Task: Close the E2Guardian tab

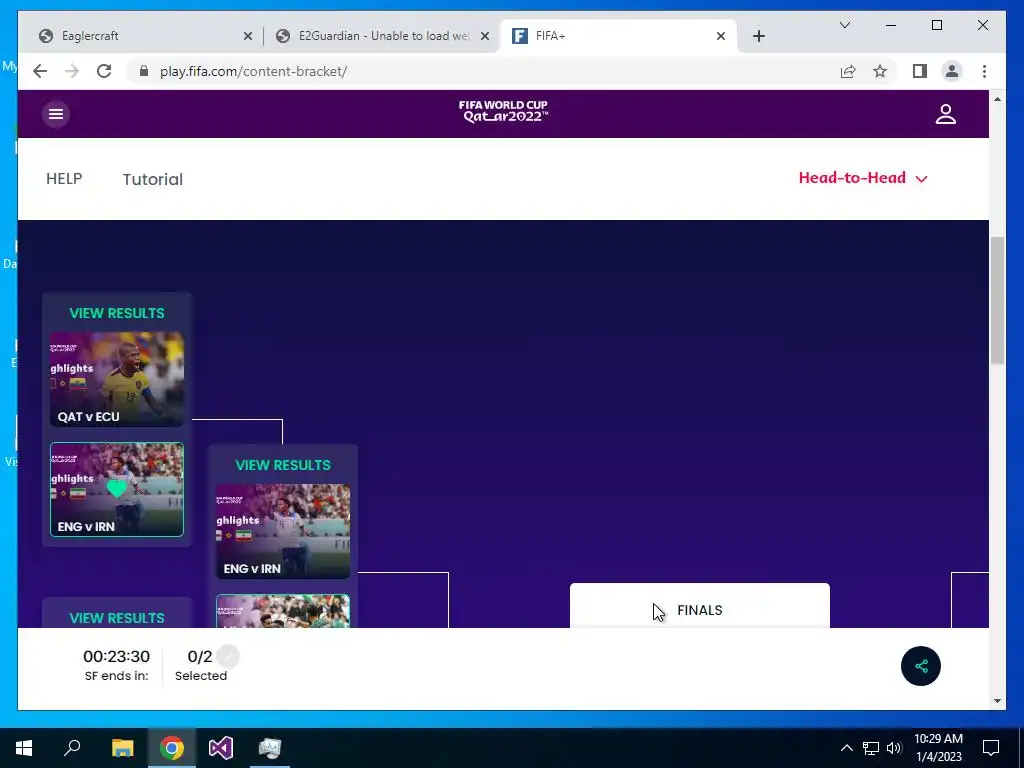Action: (485, 36)
